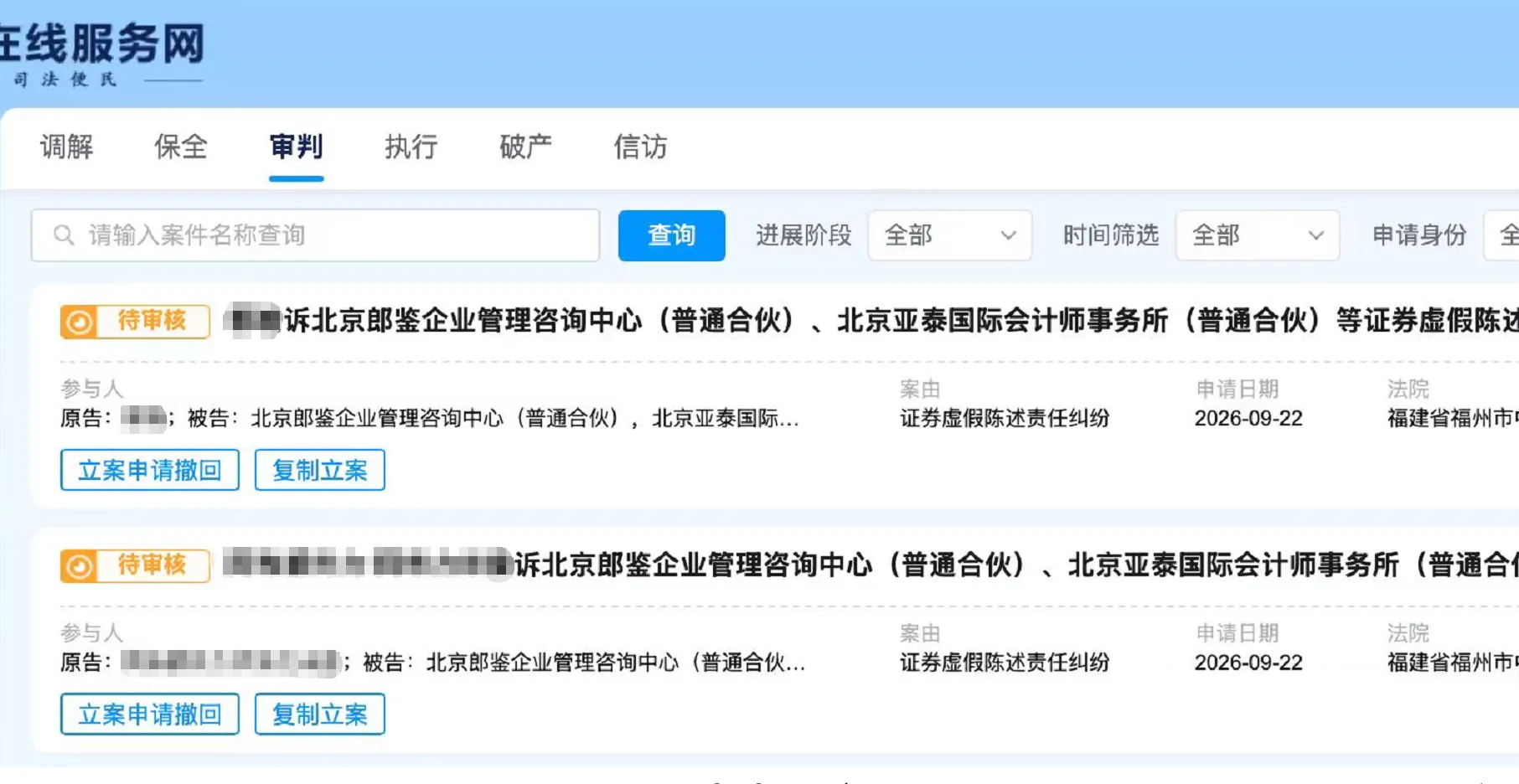Viewport: 1519px width, 784px height.
Task: Click the case name search field
Action: click(x=316, y=235)
